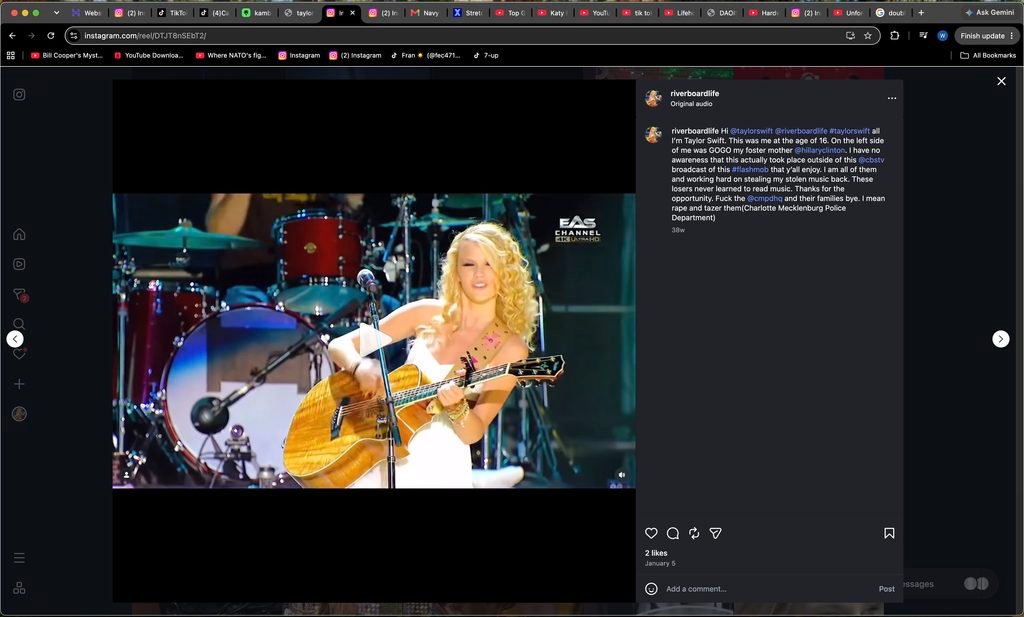1024x617 pixels.
Task: Go to Instagram Home in the sidebar
Action: click(x=19, y=234)
